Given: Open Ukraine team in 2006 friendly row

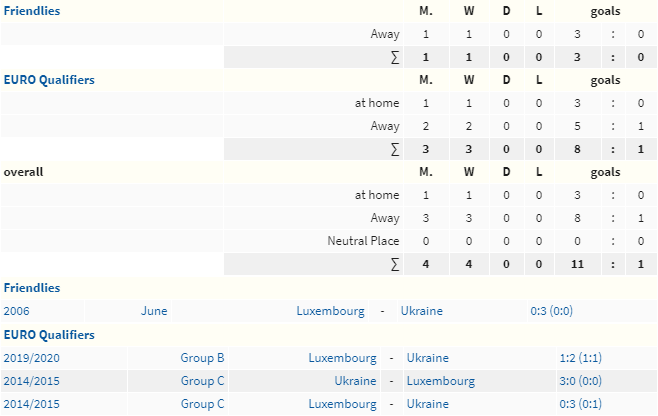Looking at the screenshot, I should tap(422, 311).
